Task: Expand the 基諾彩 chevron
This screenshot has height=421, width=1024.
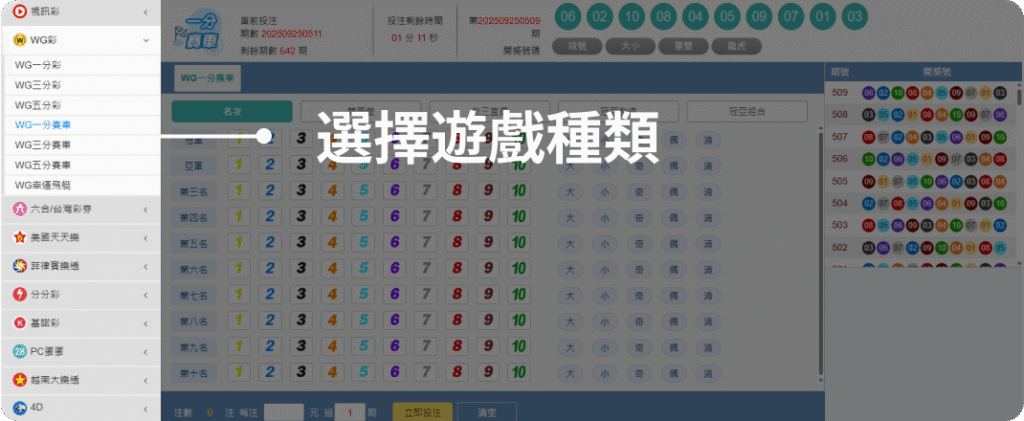Action: pos(146,323)
